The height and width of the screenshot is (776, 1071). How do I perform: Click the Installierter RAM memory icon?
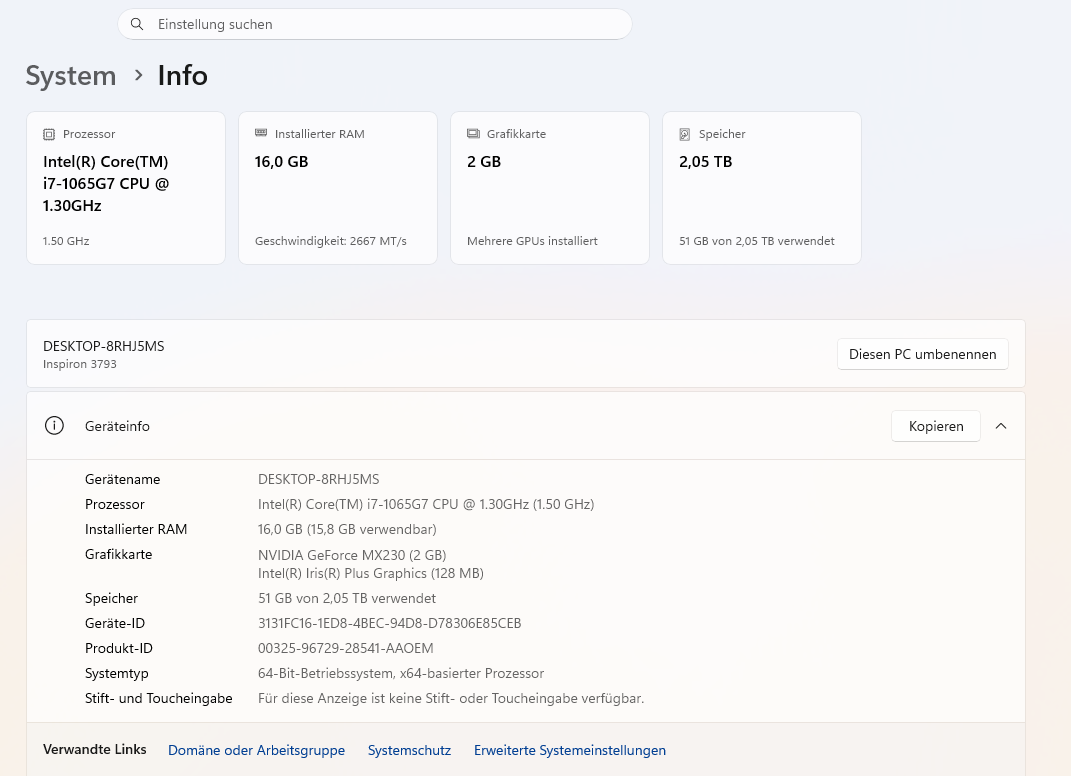261,133
